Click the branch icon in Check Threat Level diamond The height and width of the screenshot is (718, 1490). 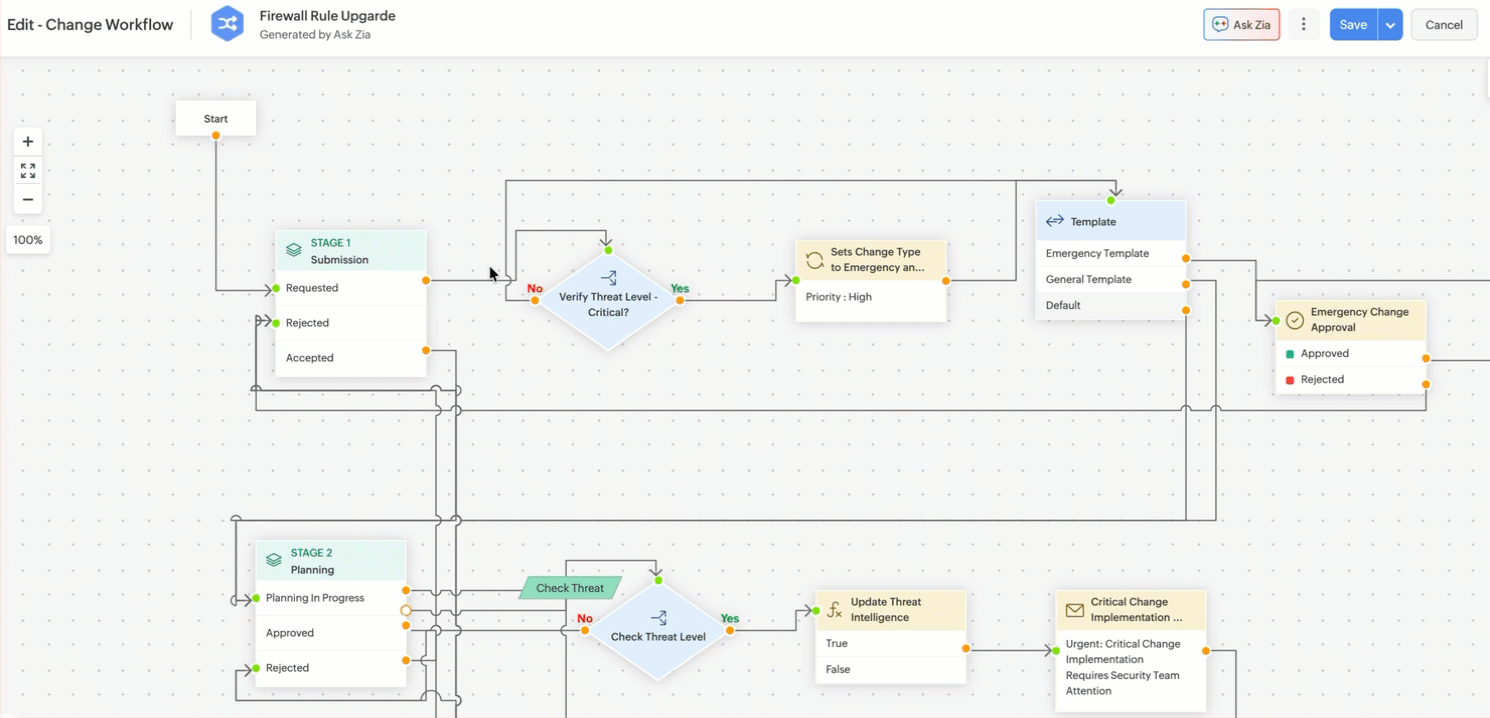coord(658,618)
